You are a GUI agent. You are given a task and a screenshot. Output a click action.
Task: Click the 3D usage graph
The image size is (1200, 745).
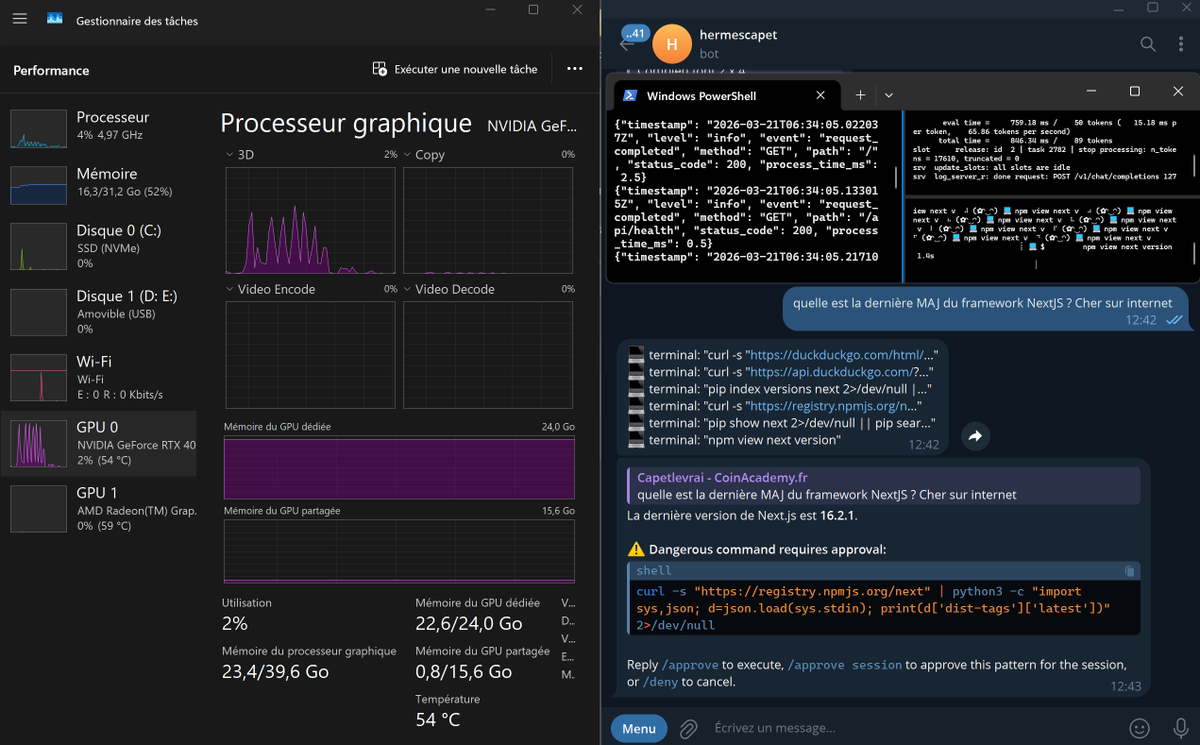click(312, 221)
